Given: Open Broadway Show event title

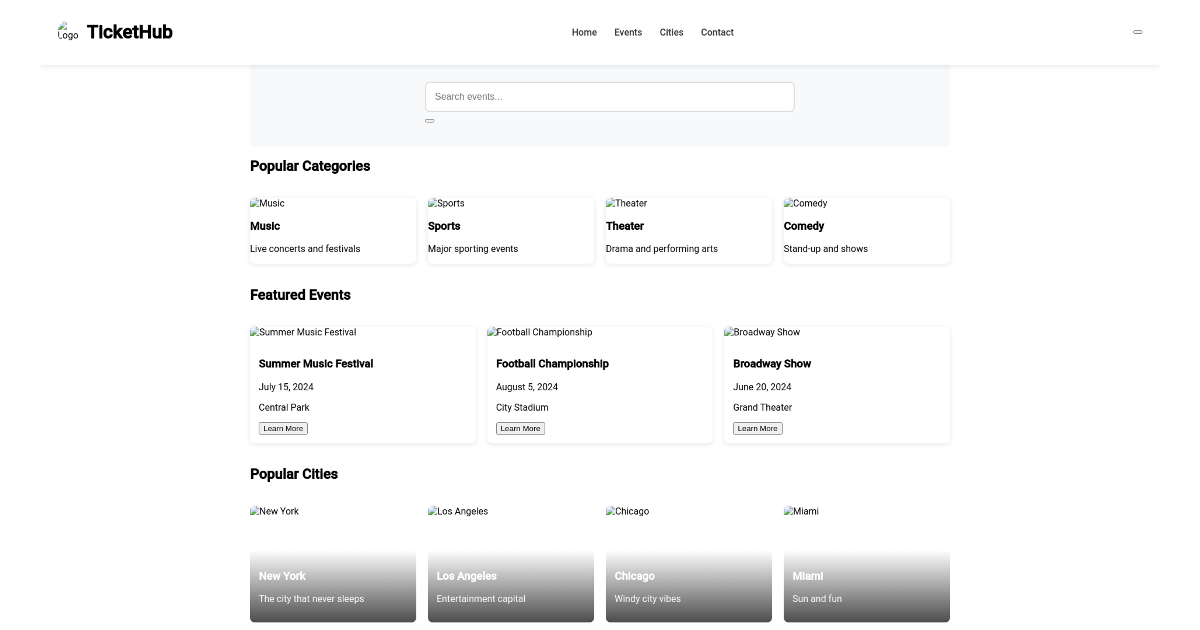Looking at the screenshot, I should click(772, 364).
